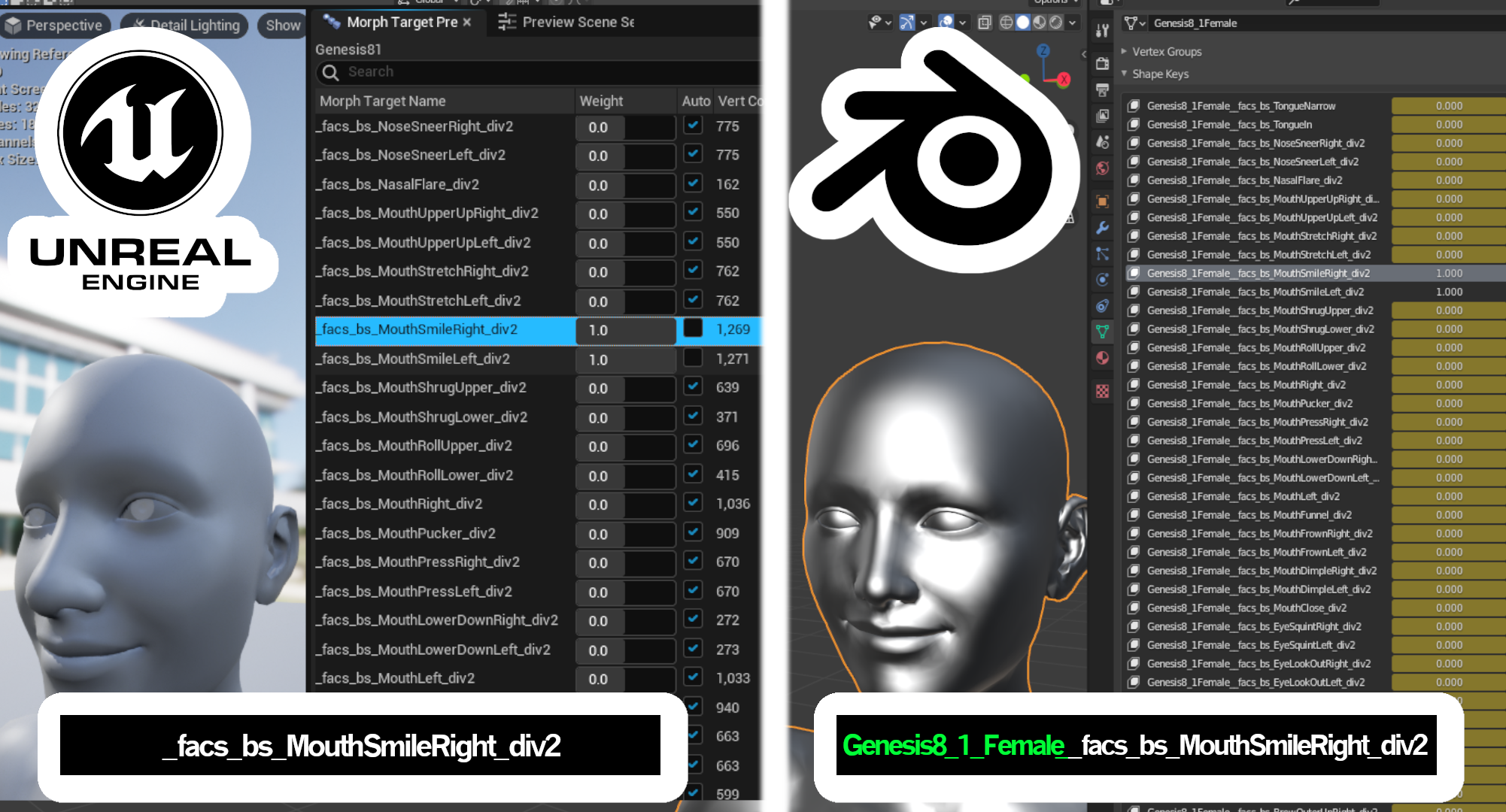Toggle X-ray mode in Blender viewport
This screenshot has height=812, width=1506.
985,23
